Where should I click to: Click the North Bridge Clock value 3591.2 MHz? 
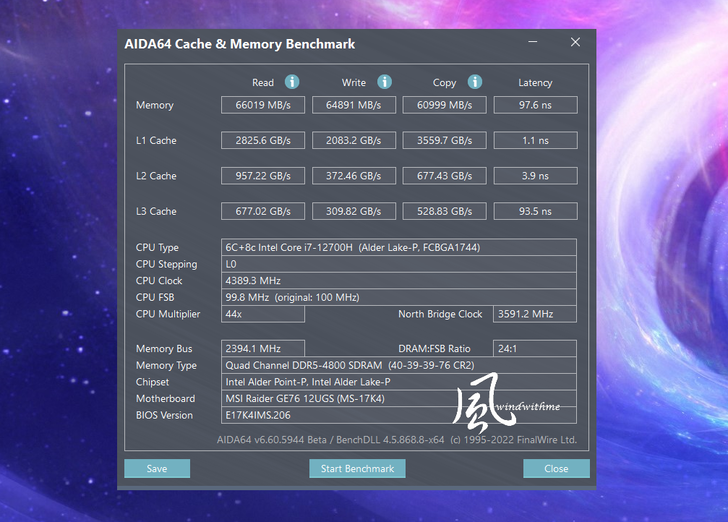[x=535, y=314]
